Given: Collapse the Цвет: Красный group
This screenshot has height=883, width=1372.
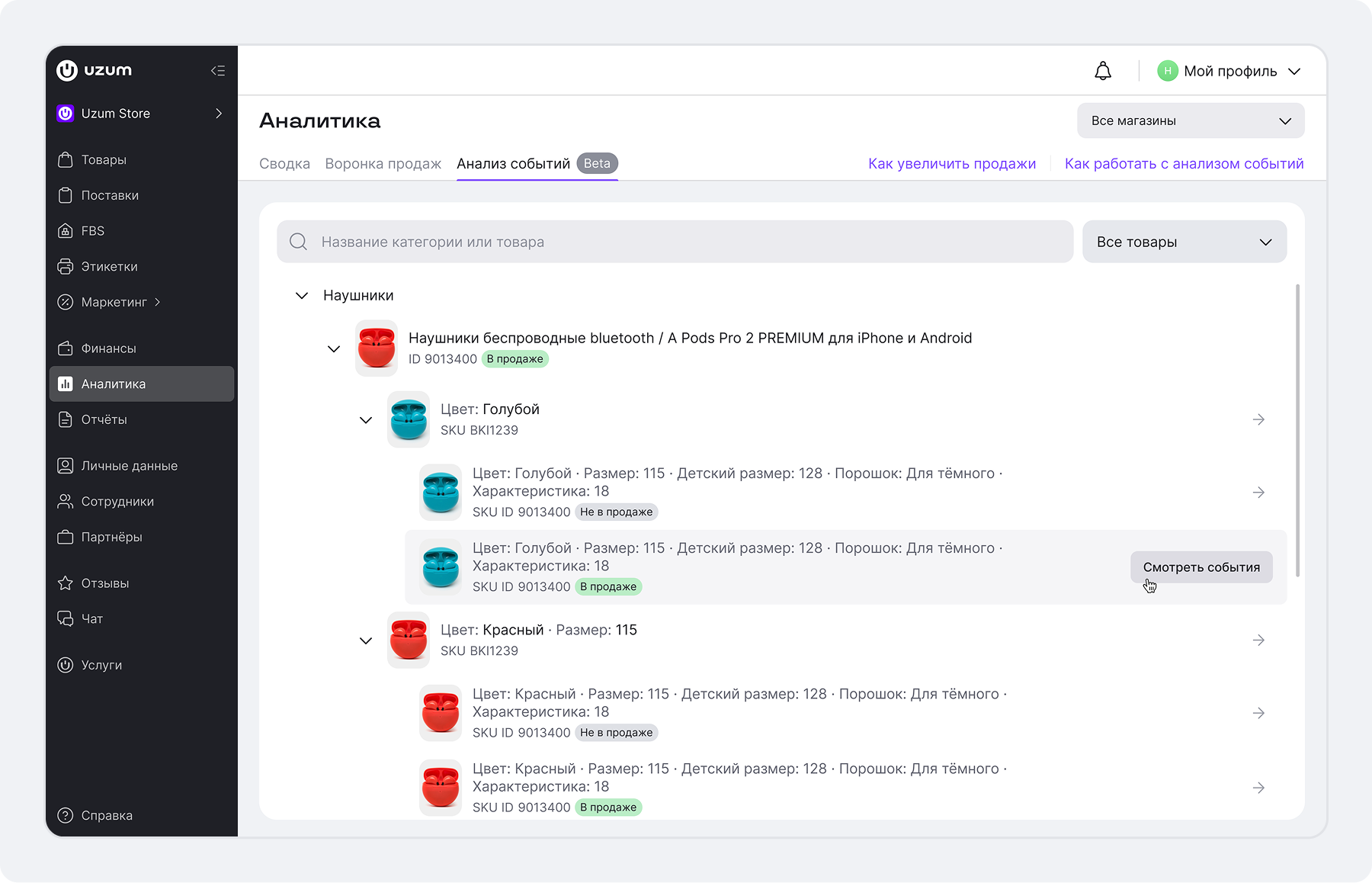Looking at the screenshot, I should click(x=366, y=641).
